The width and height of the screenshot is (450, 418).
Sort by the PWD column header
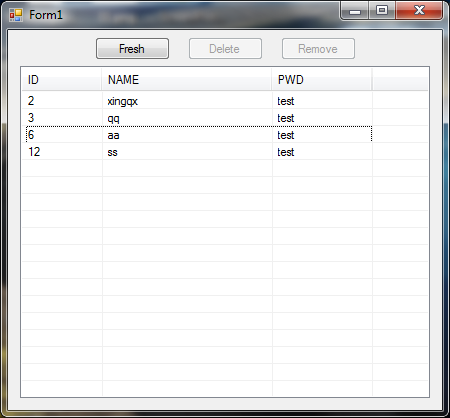(322, 80)
